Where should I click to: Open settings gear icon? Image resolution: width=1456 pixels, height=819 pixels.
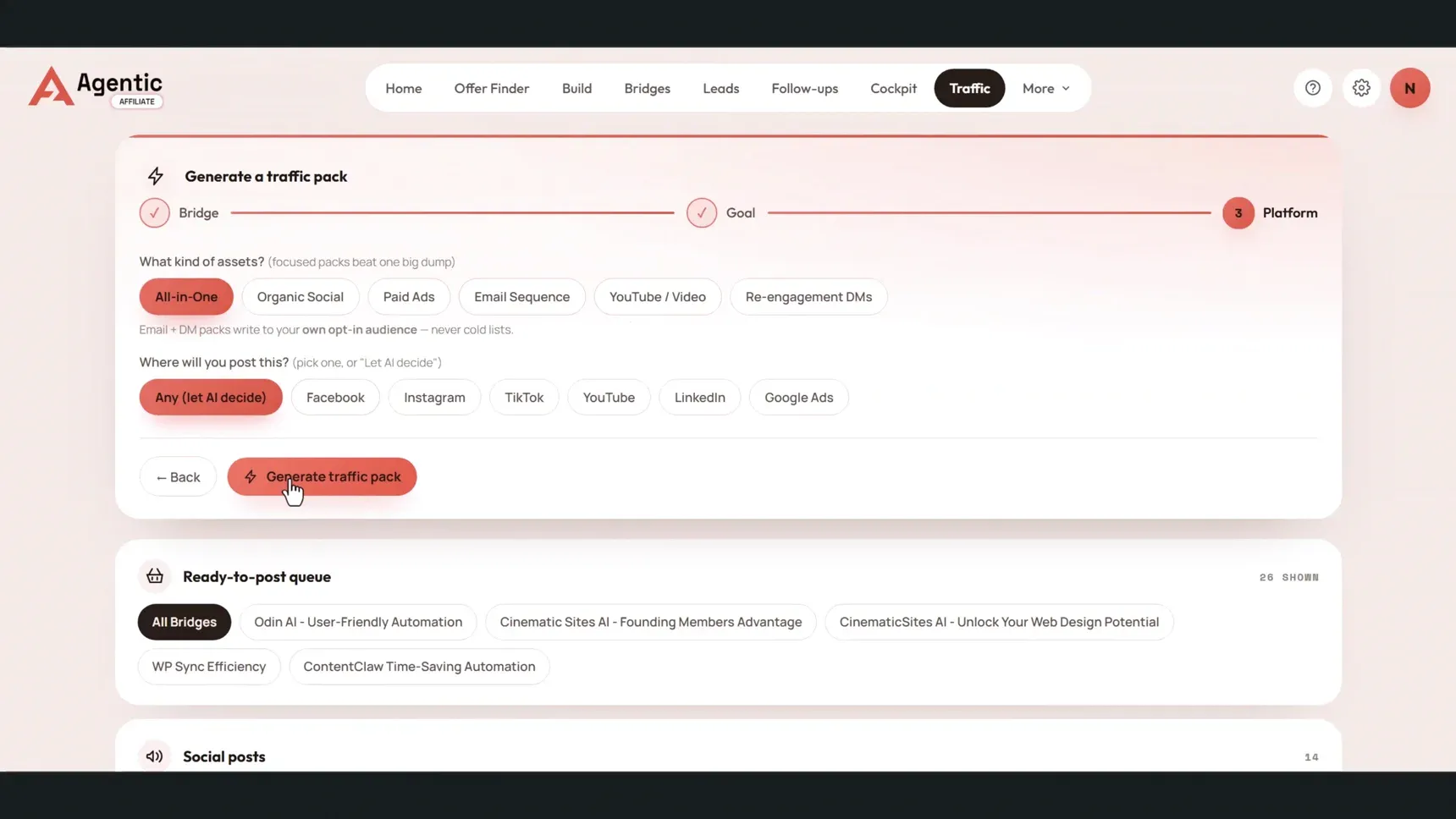[x=1361, y=88]
